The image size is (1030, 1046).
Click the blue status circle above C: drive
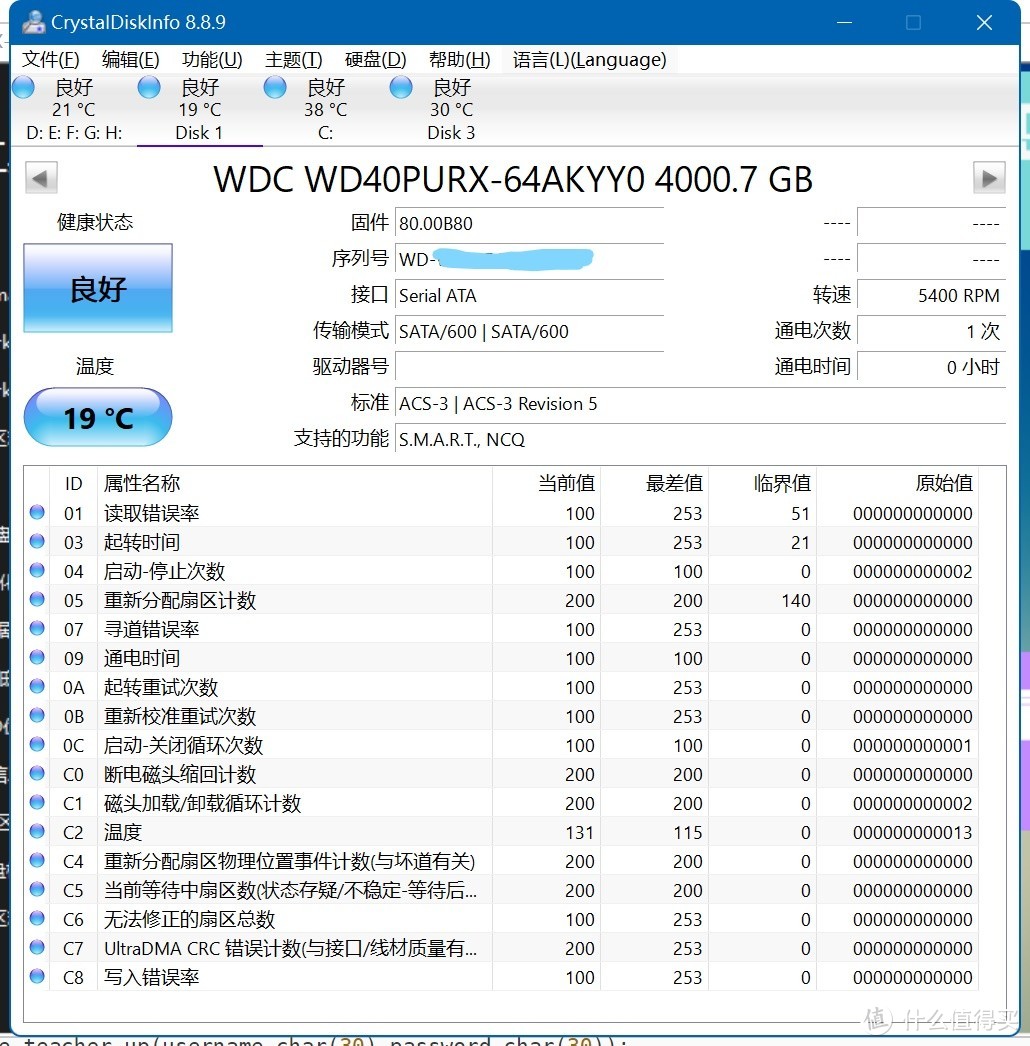point(274,87)
